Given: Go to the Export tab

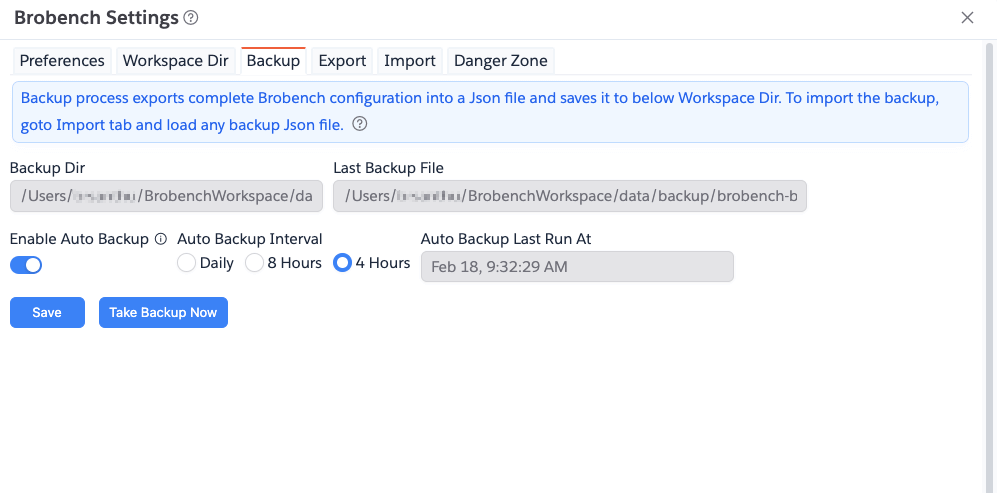Looking at the screenshot, I should [x=342, y=61].
